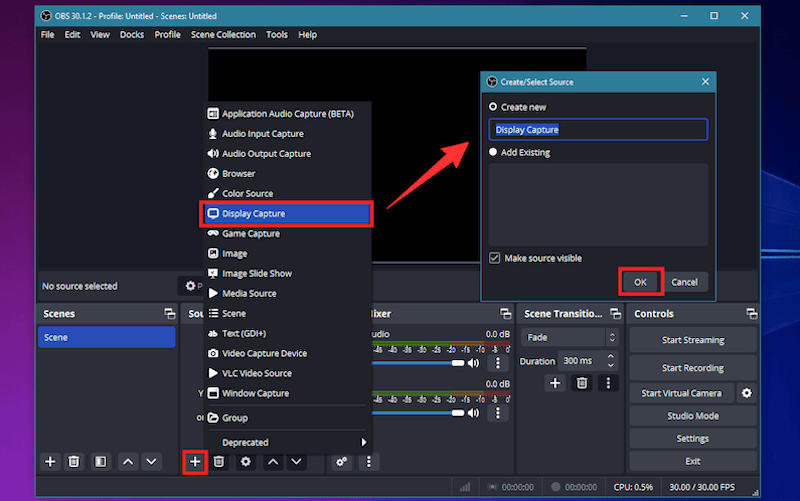Remove transition with trash icon
800x501 pixels.
click(582, 383)
